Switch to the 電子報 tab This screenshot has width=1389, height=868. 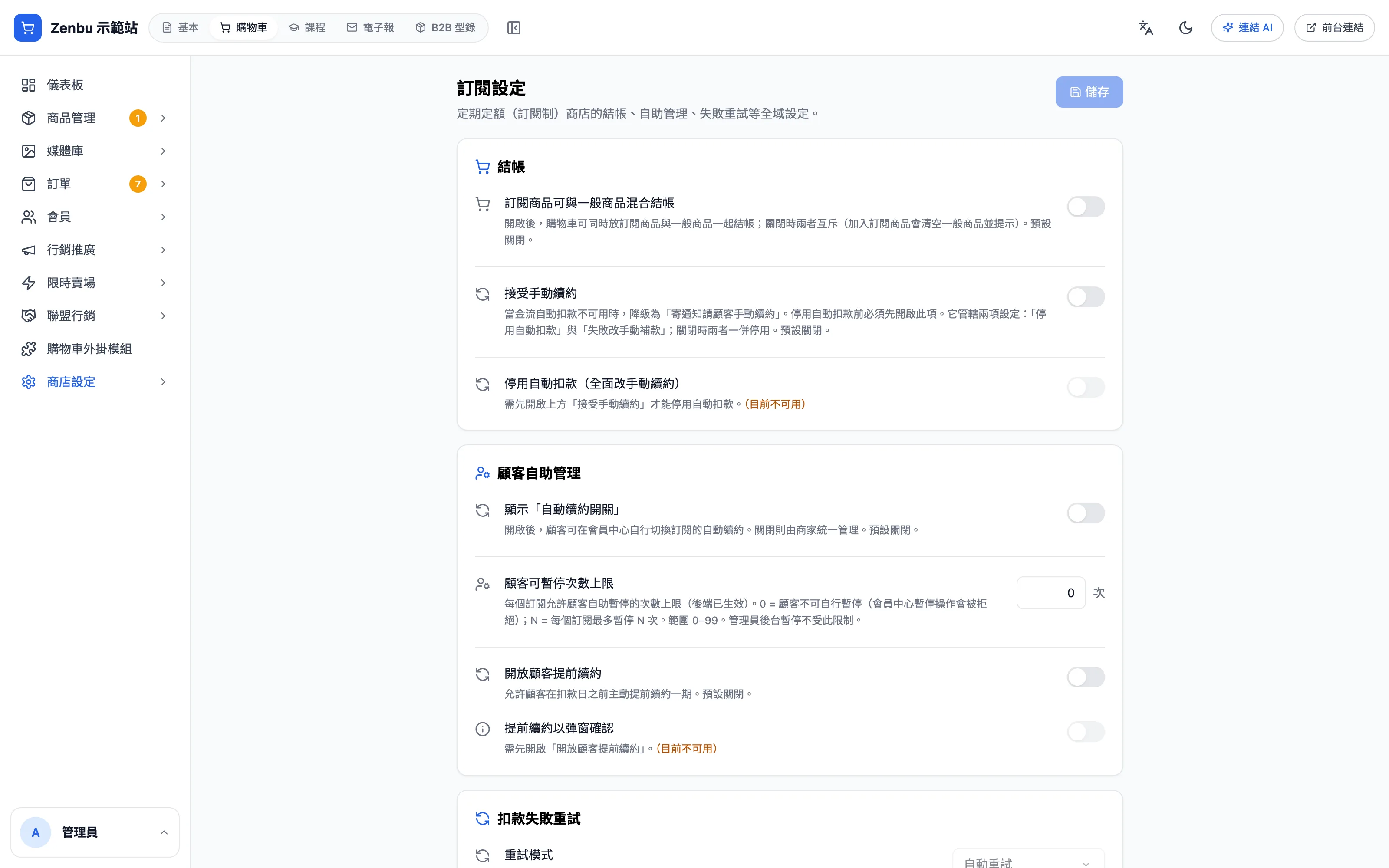[370, 27]
